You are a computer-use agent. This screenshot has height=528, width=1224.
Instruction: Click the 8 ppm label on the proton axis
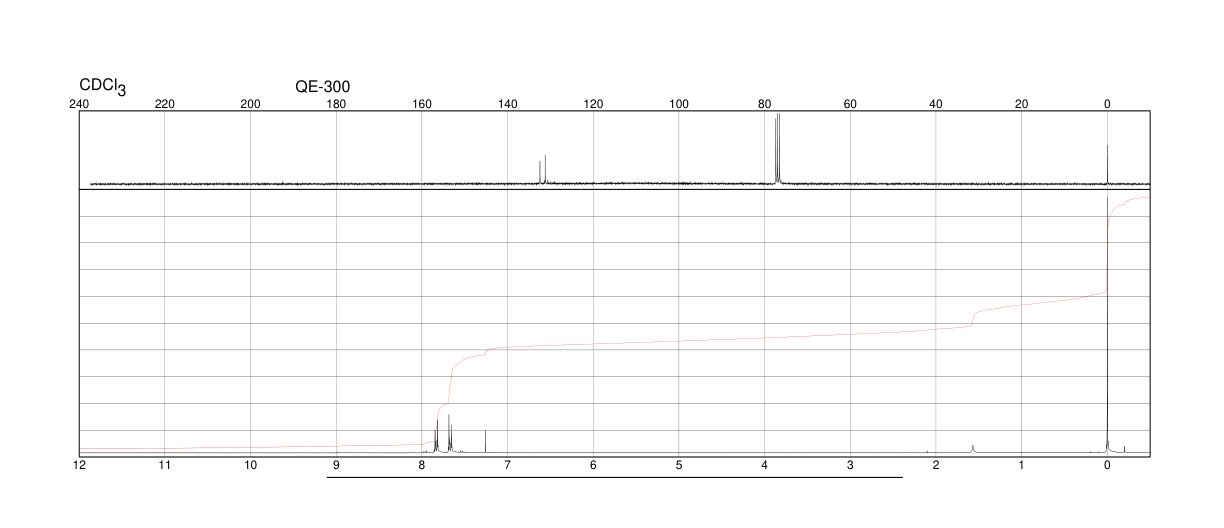click(x=422, y=466)
